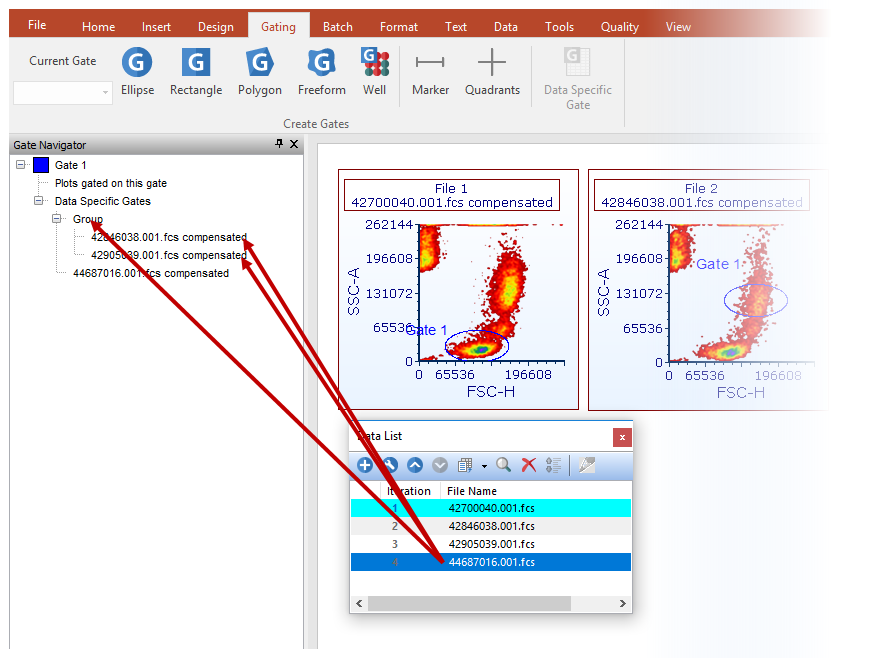
Task: Open the Current Gate dropdown
Action: tap(106, 92)
